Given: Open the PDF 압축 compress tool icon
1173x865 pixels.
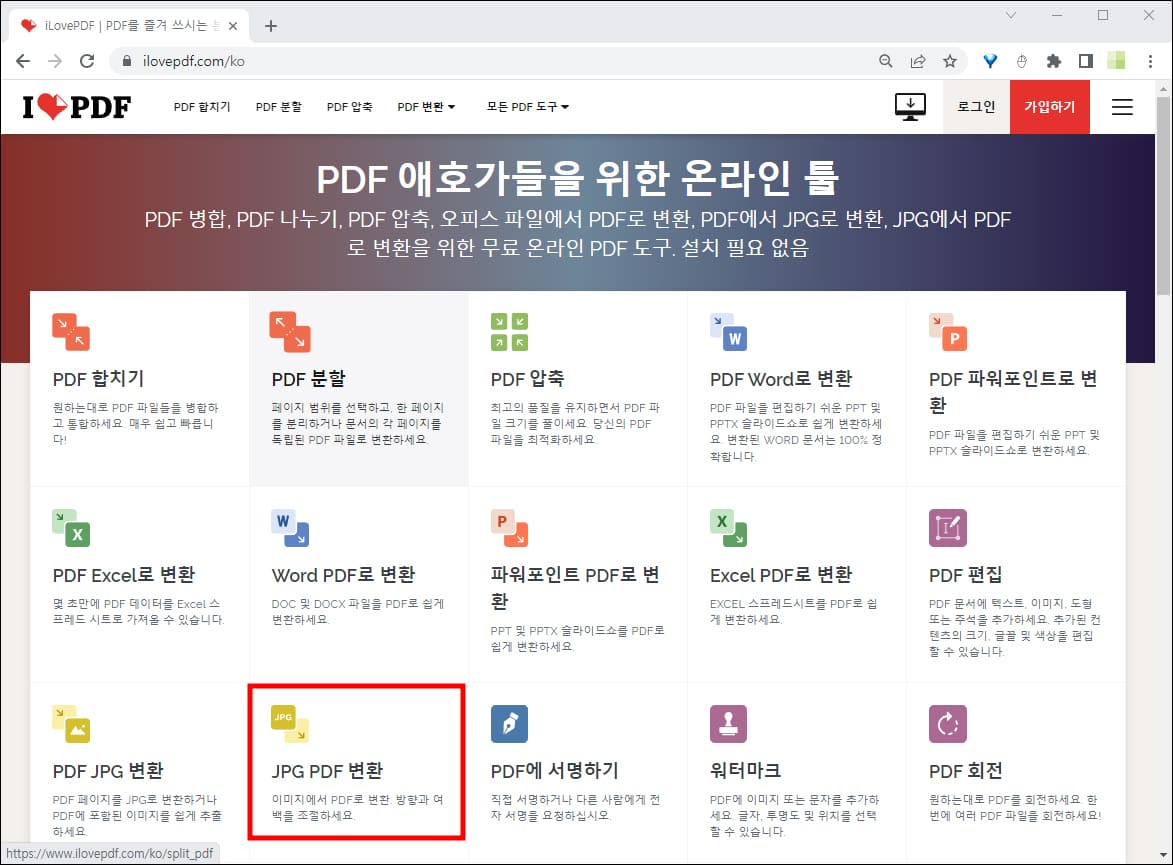Looking at the screenshot, I should 508,330.
